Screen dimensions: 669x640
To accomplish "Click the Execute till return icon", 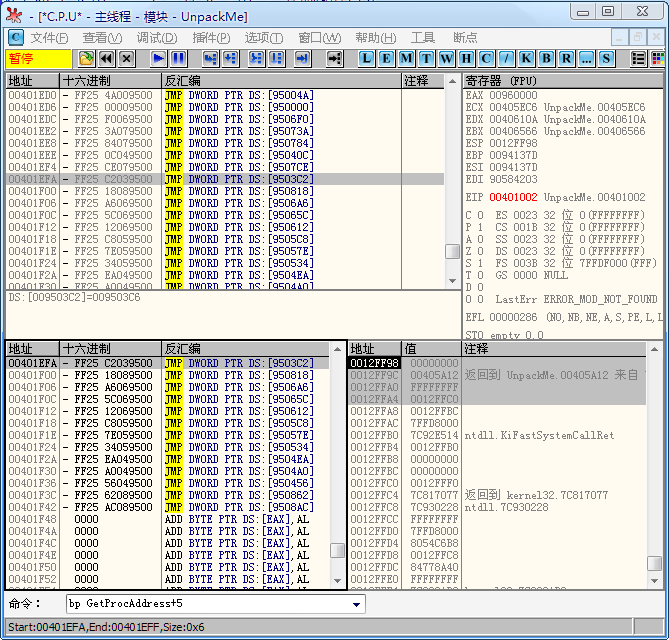I will pos(303,58).
